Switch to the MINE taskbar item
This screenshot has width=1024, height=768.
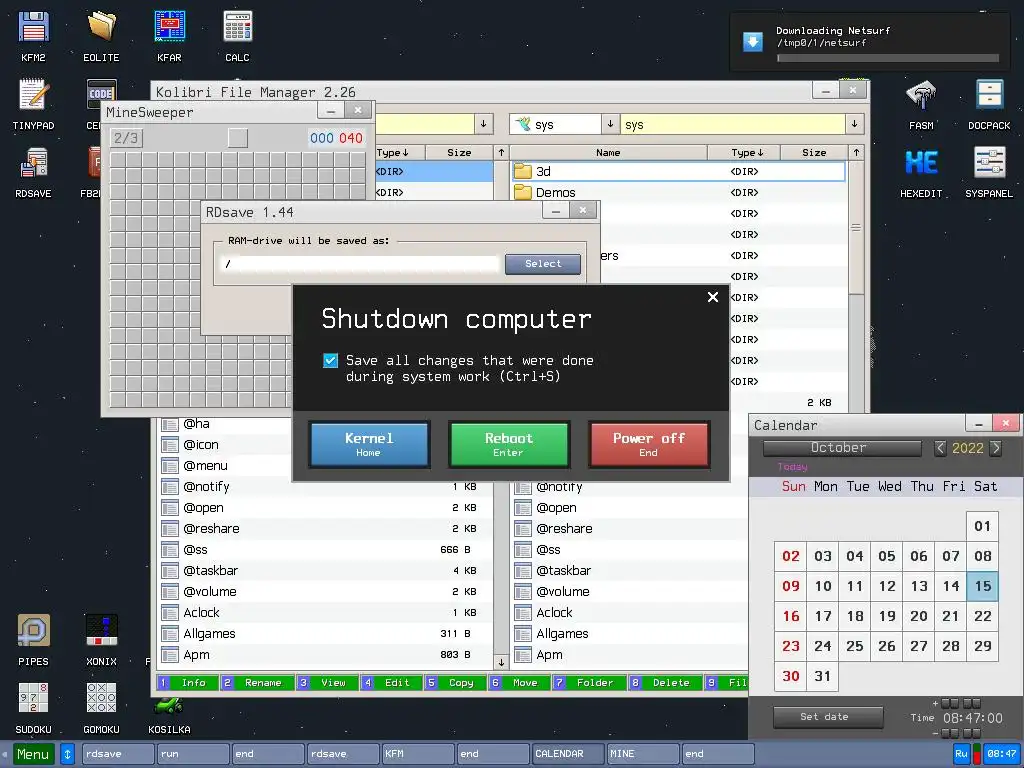tap(643, 754)
